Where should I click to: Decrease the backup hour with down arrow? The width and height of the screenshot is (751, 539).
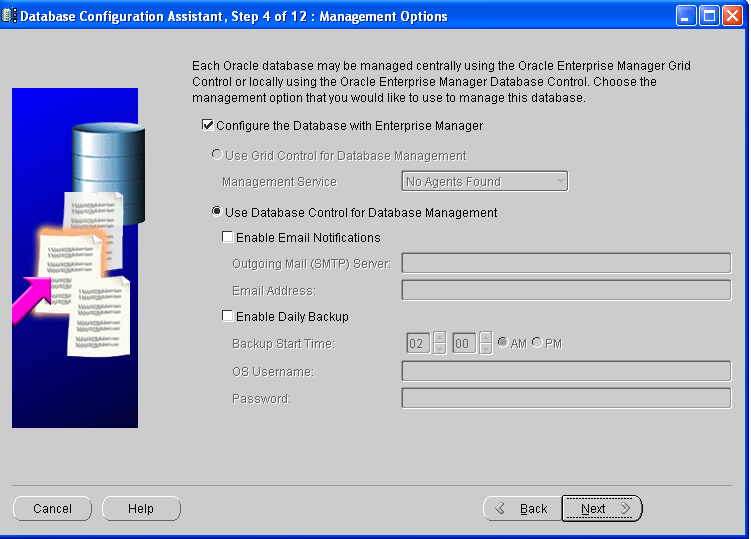point(439,348)
